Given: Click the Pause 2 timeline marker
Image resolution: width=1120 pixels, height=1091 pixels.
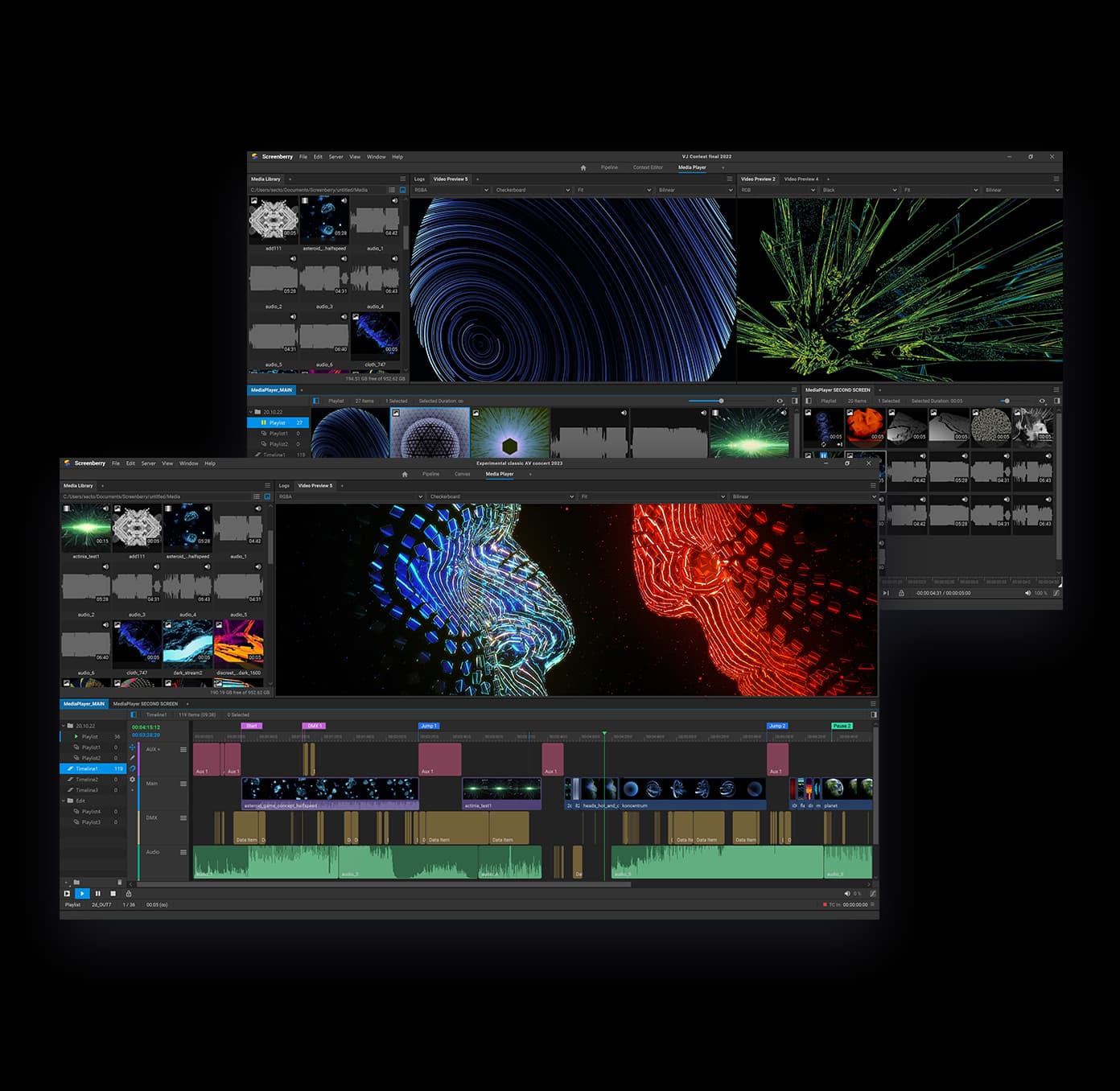Looking at the screenshot, I should tap(842, 726).
